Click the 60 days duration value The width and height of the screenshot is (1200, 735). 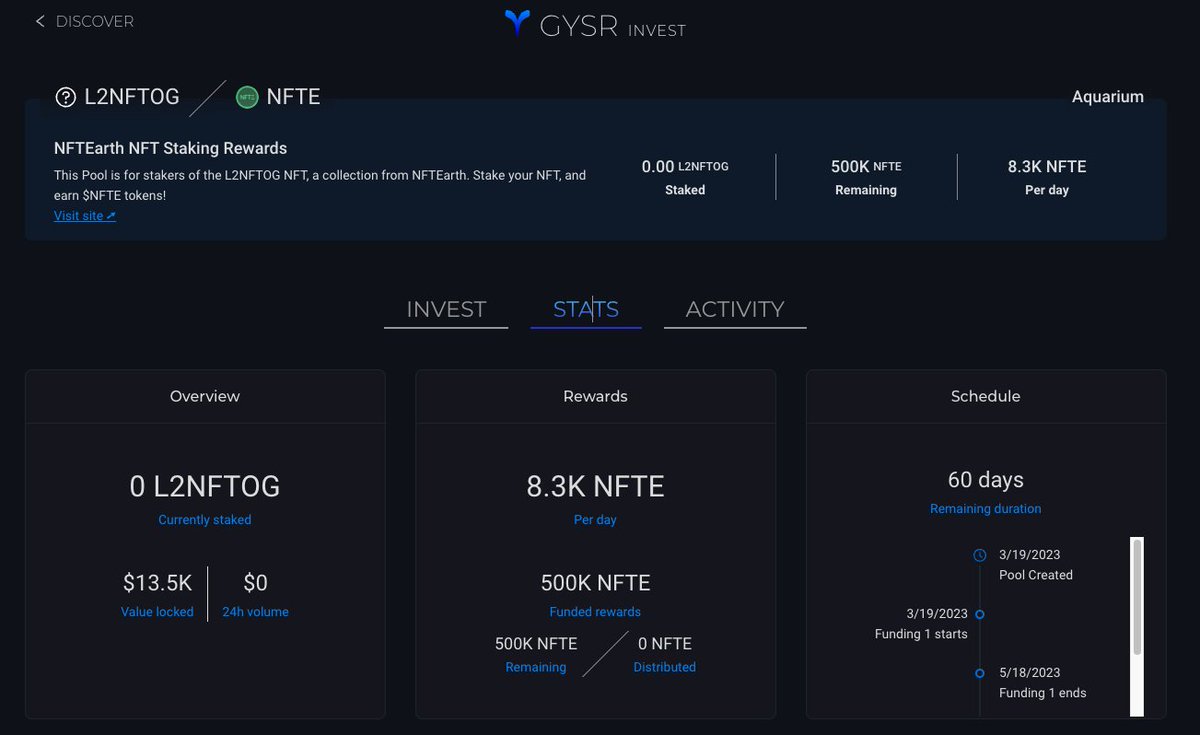tap(986, 480)
